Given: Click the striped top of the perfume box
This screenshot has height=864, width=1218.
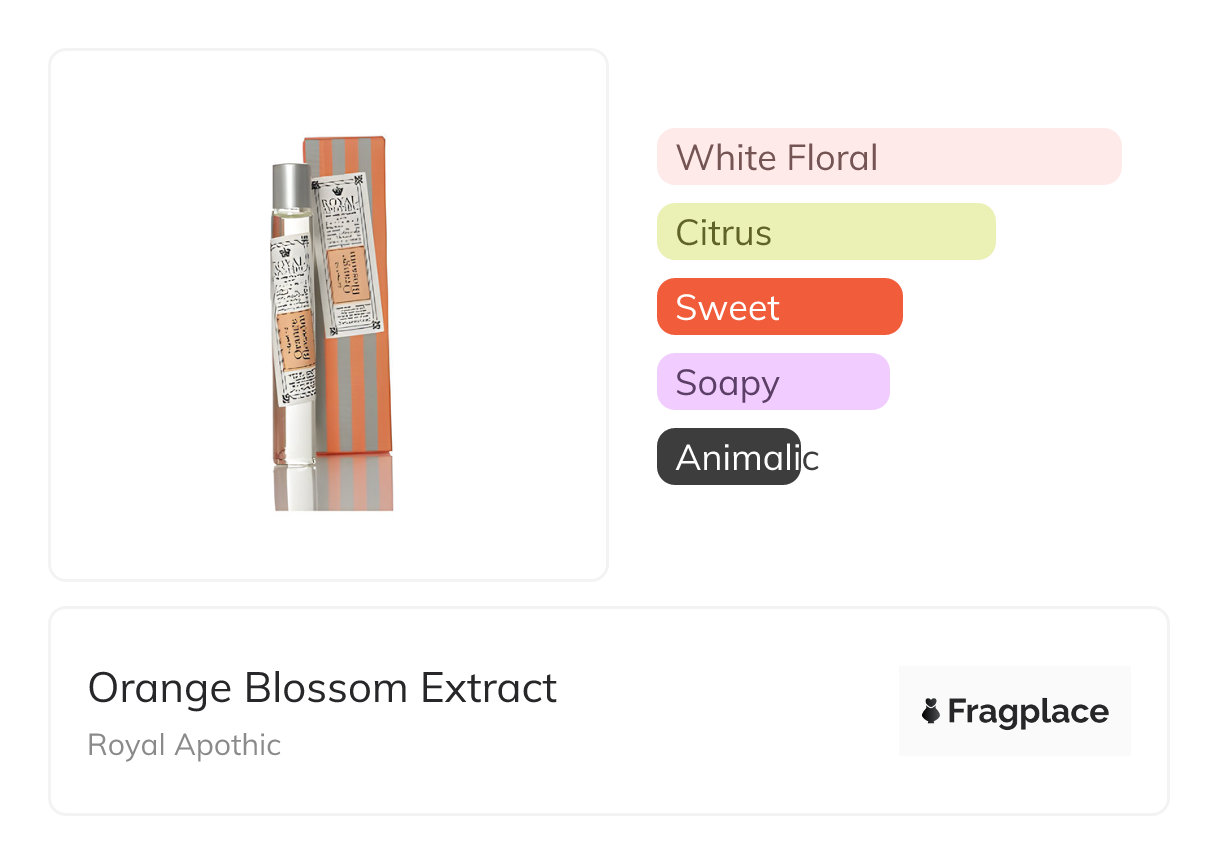Looking at the screenshot, I should pos(345,150).
